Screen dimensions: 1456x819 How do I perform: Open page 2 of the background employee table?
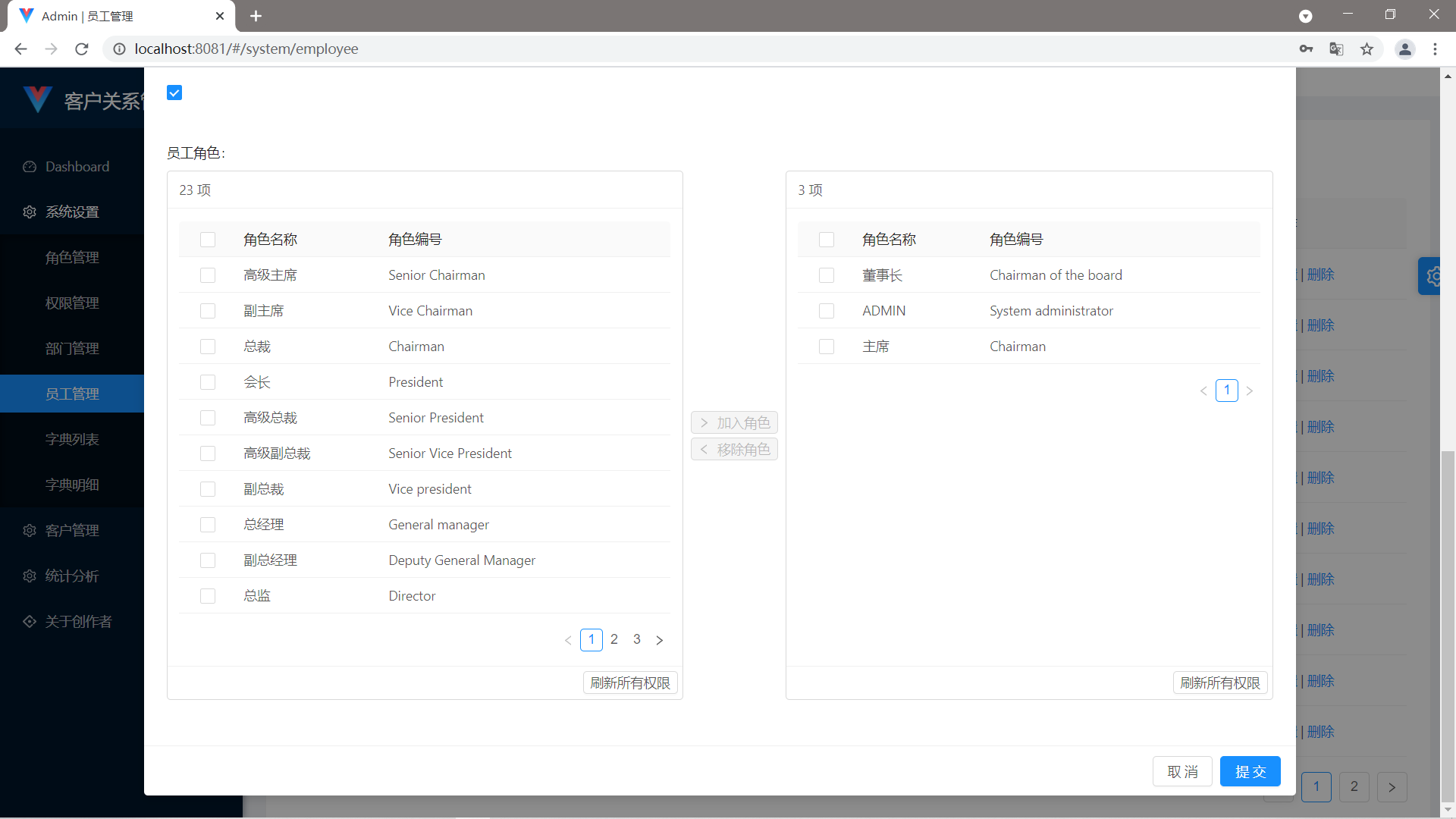click(1354, 787)
